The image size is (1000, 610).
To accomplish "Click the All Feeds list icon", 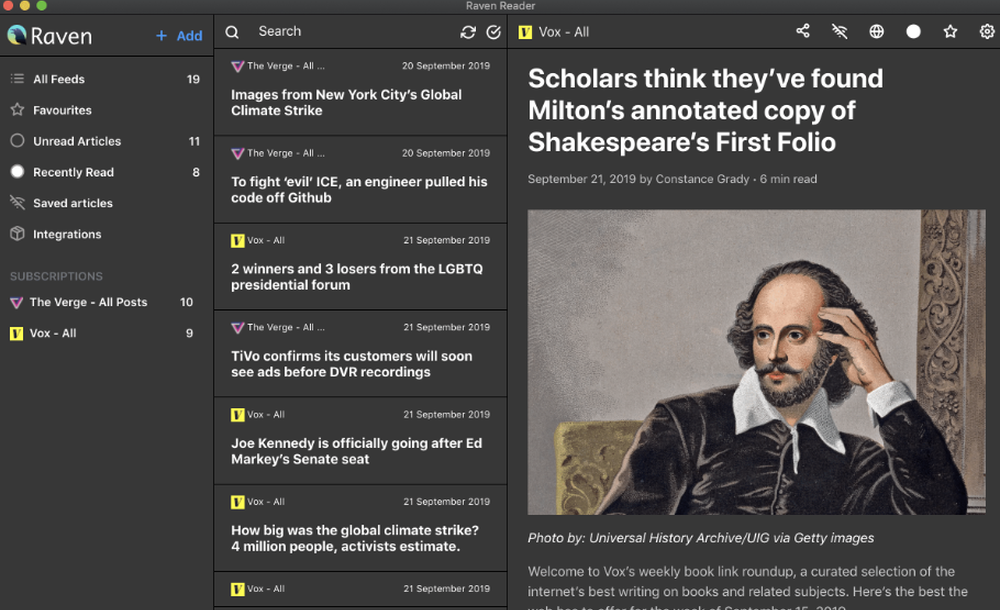I will (17, 78).
